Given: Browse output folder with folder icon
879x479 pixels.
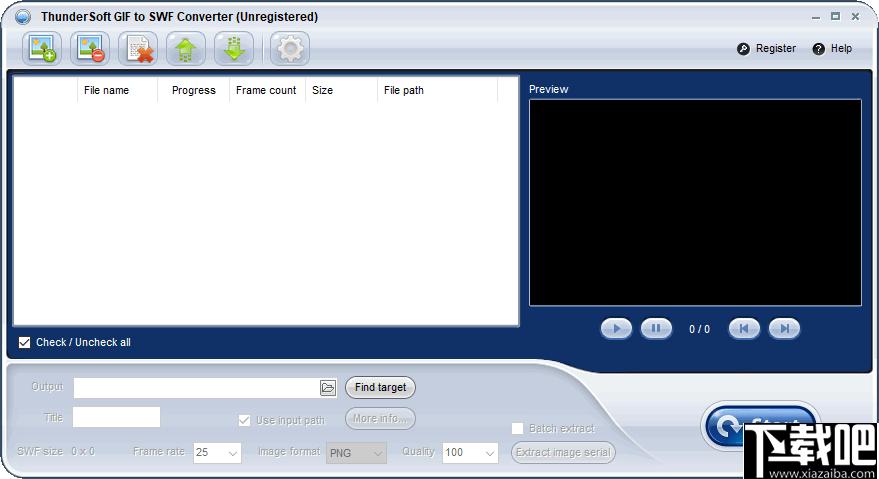Looking at the screenshot, I should [328, 388].
